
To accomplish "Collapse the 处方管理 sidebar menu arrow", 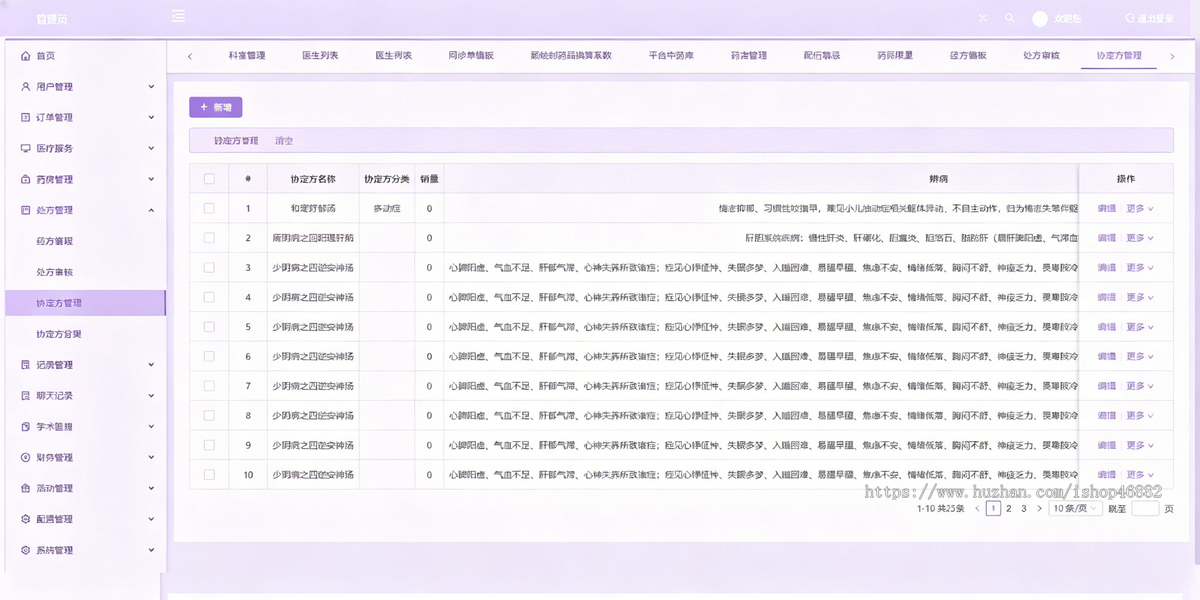I will (151, 211).
